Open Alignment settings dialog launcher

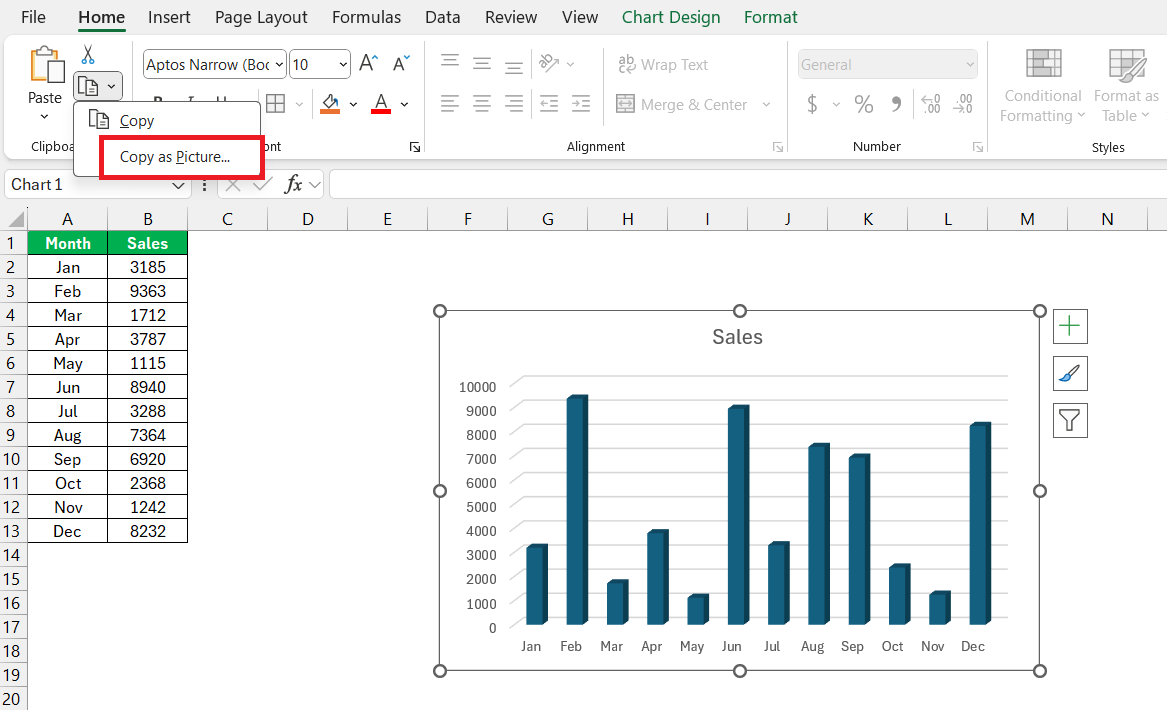coord(778,147)
